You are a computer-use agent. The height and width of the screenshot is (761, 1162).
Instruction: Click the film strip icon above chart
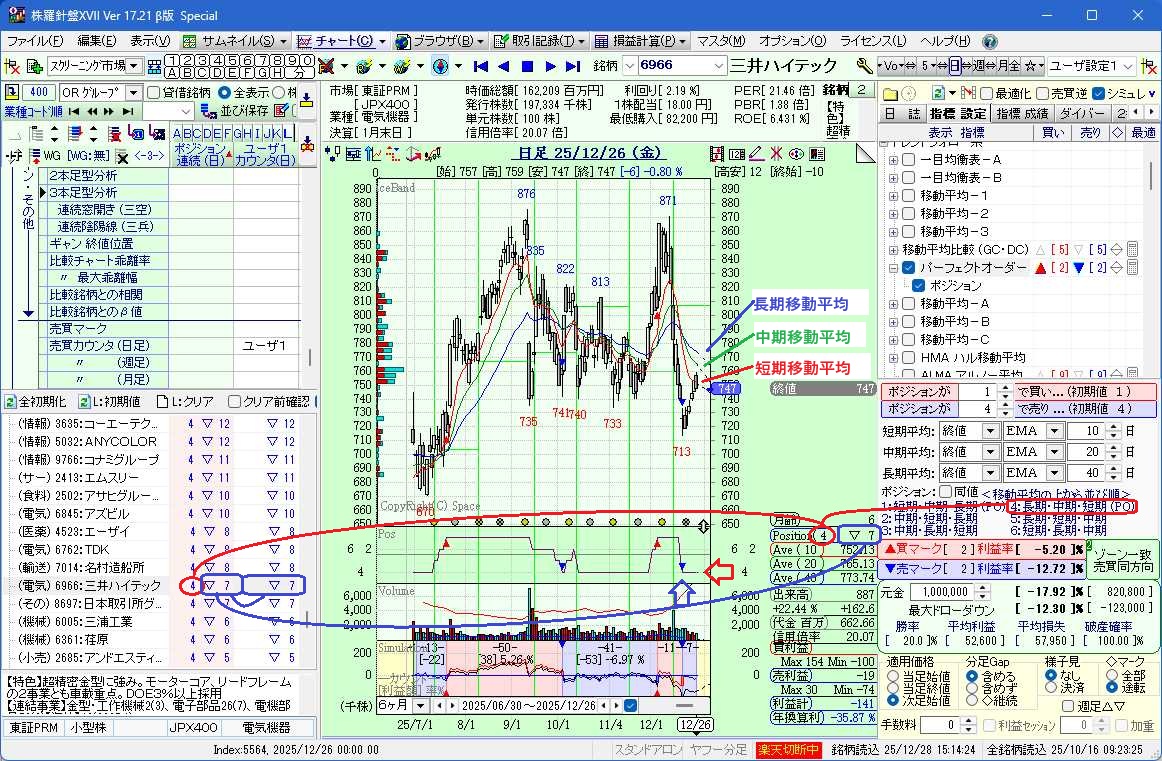[x=716, y=153]
